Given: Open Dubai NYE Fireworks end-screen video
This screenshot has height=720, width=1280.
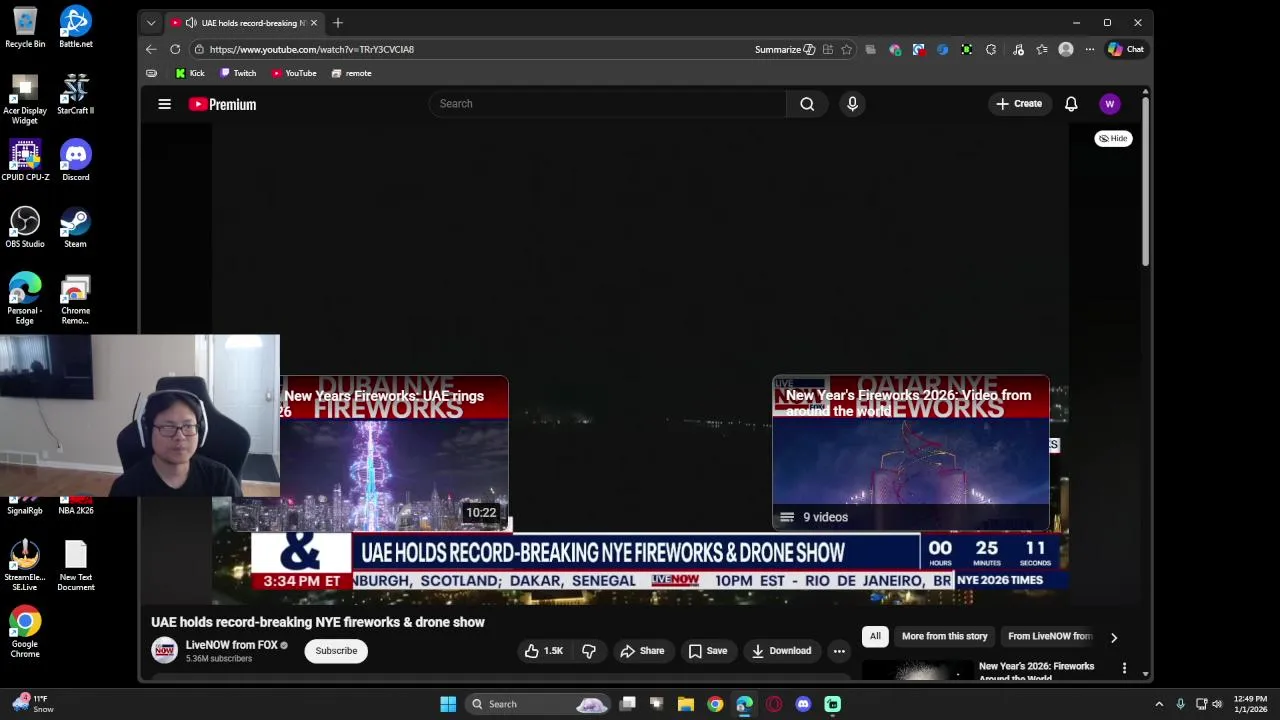Looking at the screenshot, I should point(394,453).
